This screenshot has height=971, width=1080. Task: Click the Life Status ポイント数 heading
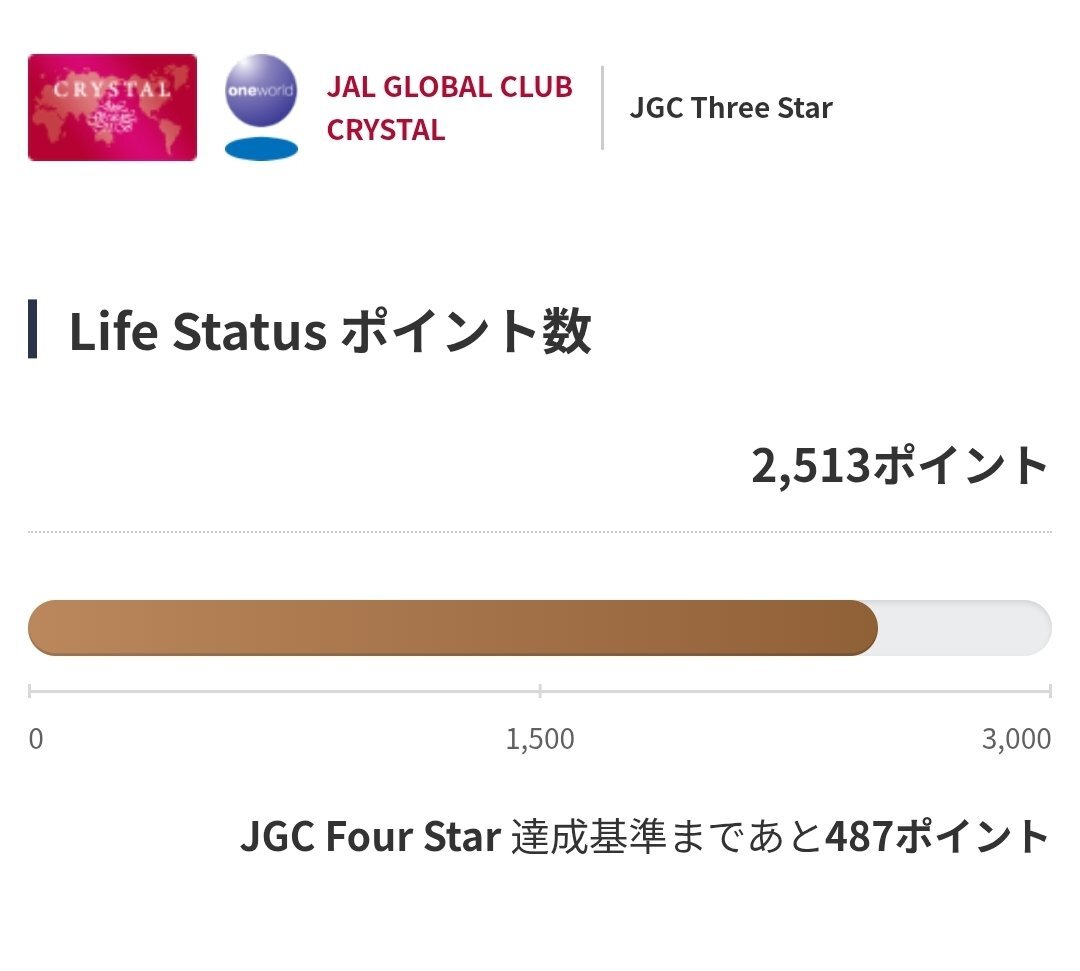(330, 331)
